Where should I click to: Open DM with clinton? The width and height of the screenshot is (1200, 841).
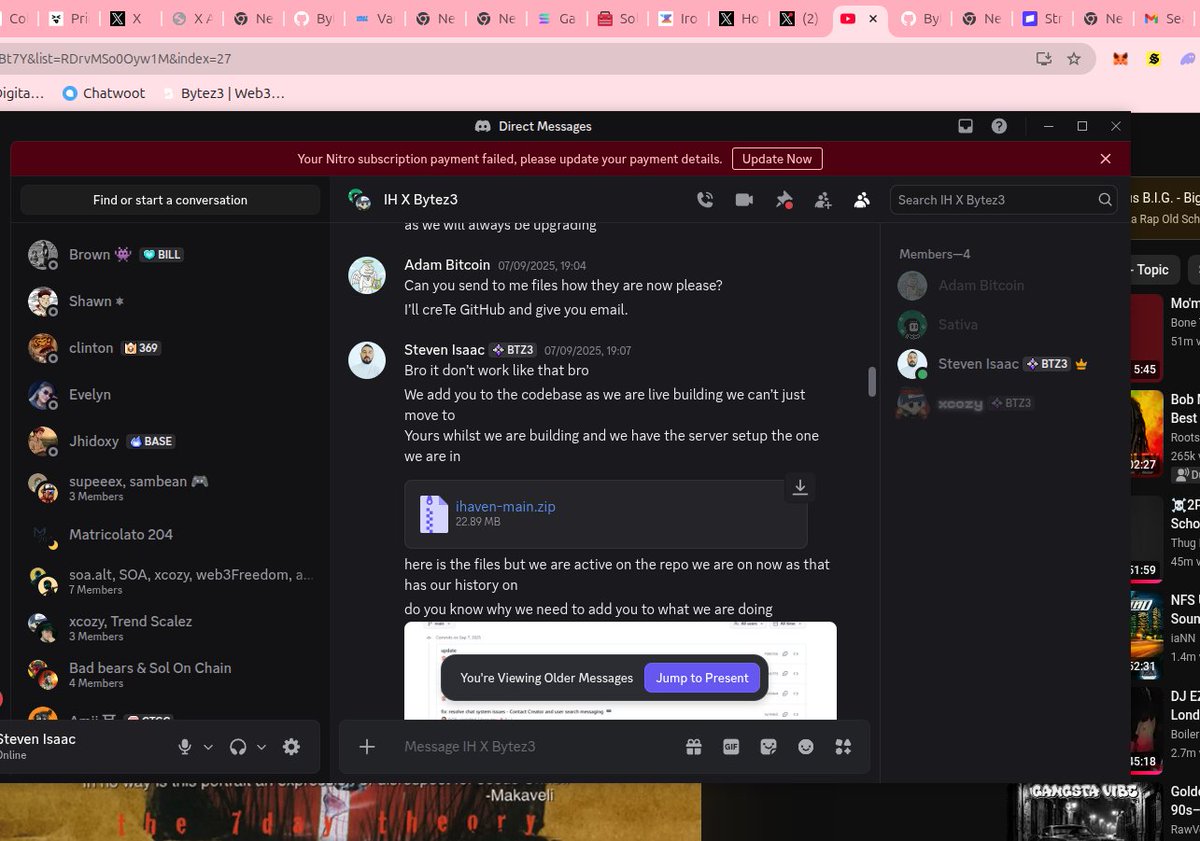click(170, 348)
